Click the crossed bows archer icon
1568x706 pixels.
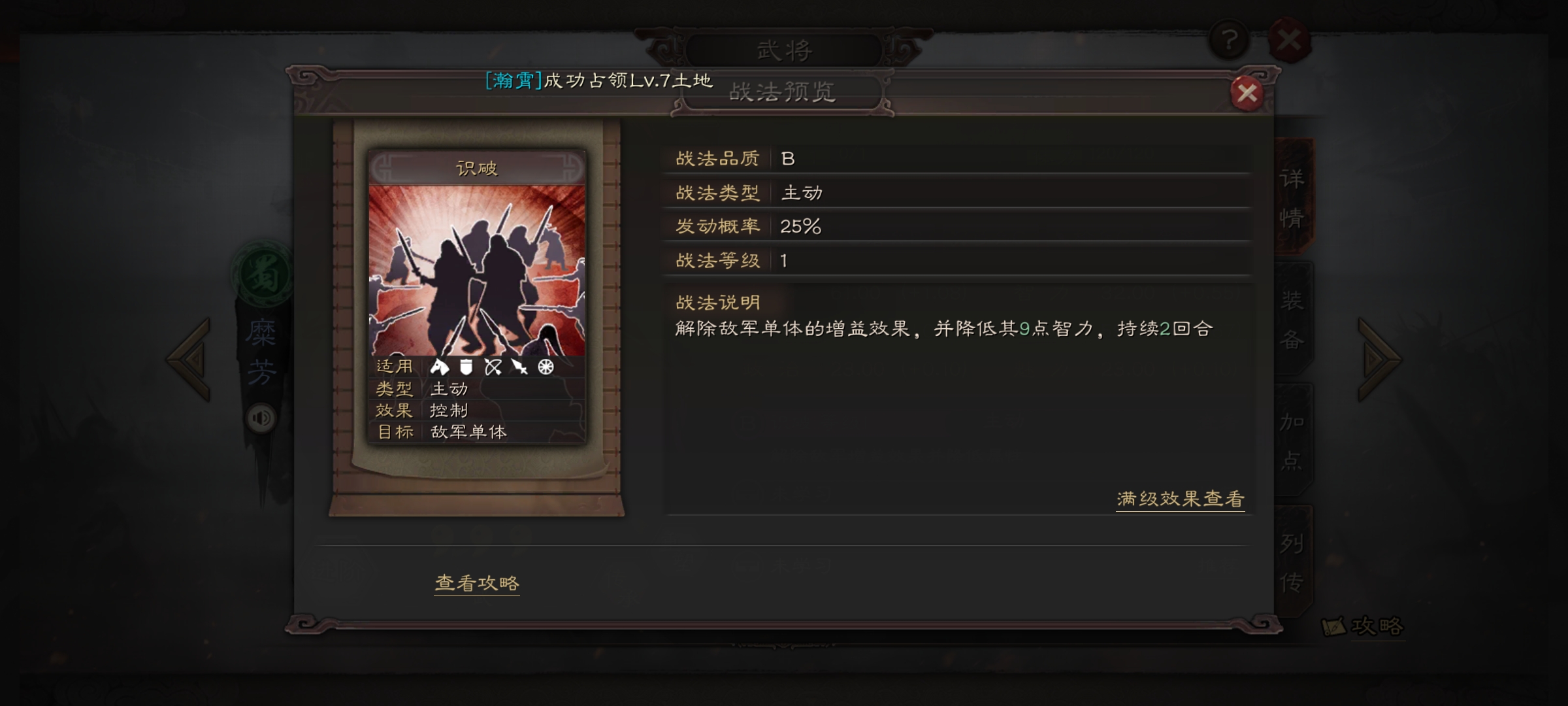point(493,367)
